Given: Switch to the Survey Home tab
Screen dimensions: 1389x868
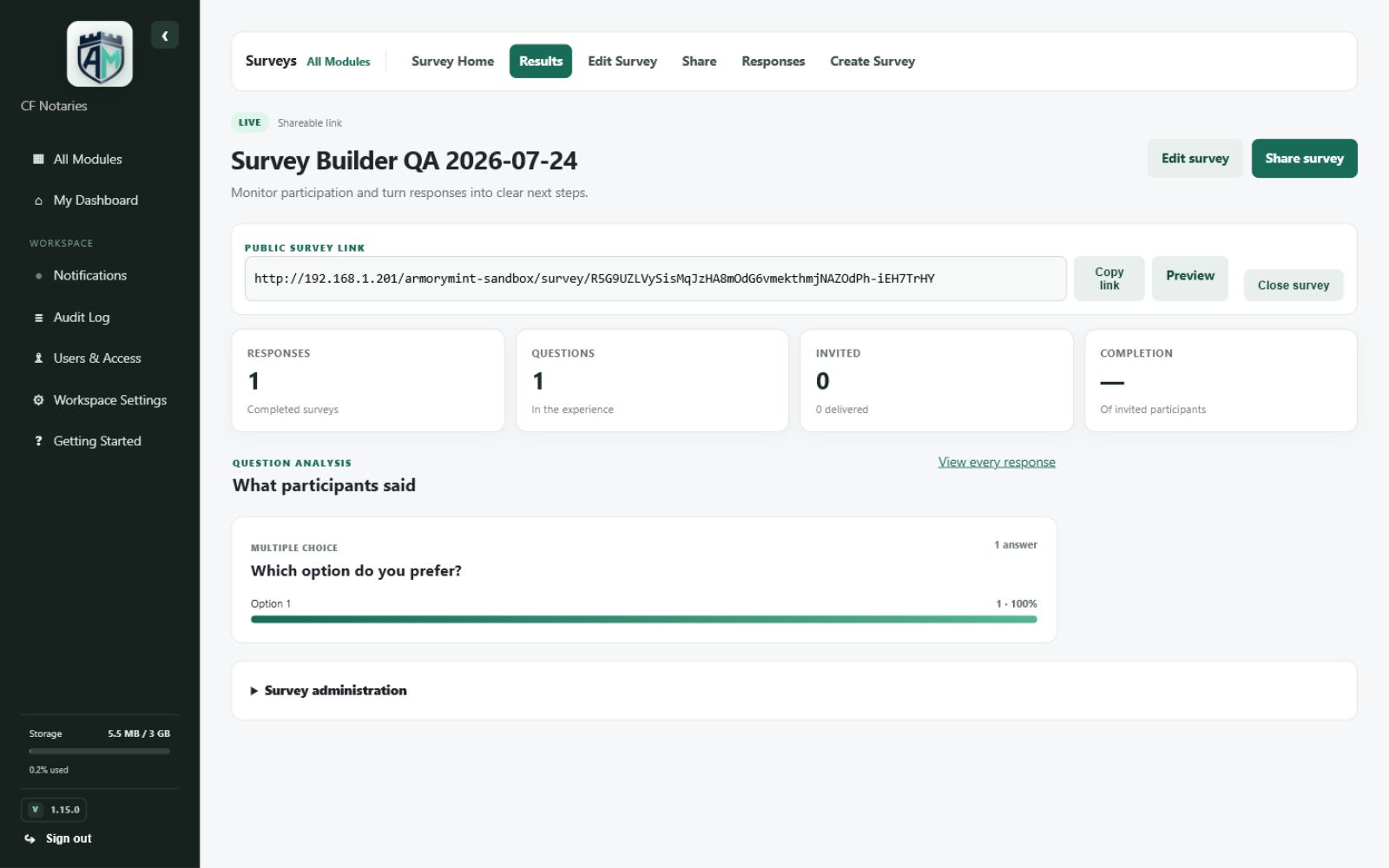Looking at the screenshot, I should click(x=452, y=62).
